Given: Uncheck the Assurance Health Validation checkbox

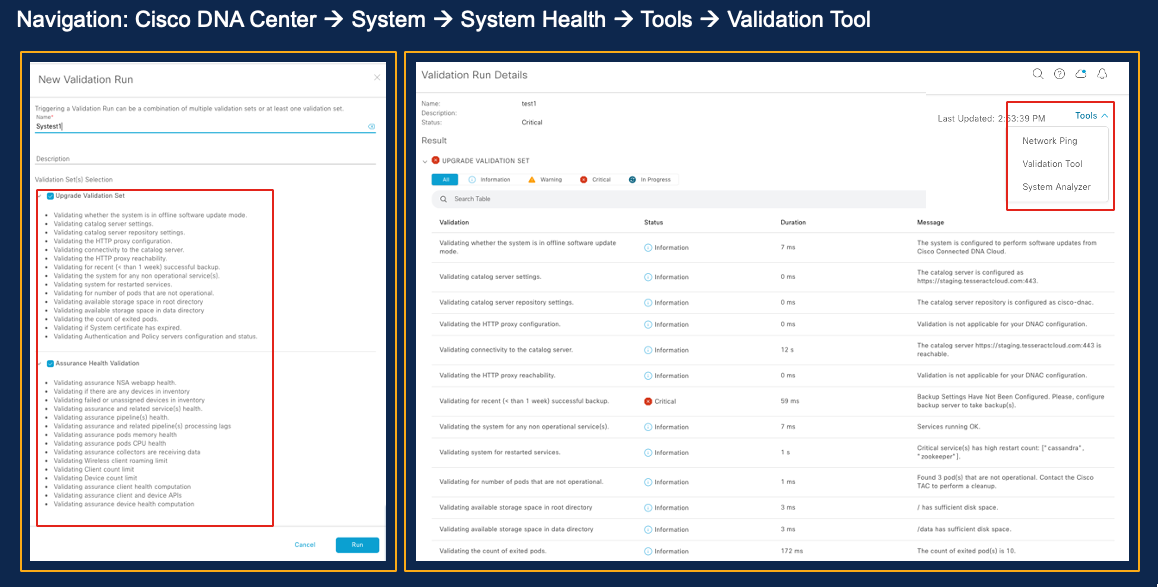Looking at the screenshot, I should click(x=50, y=364).
